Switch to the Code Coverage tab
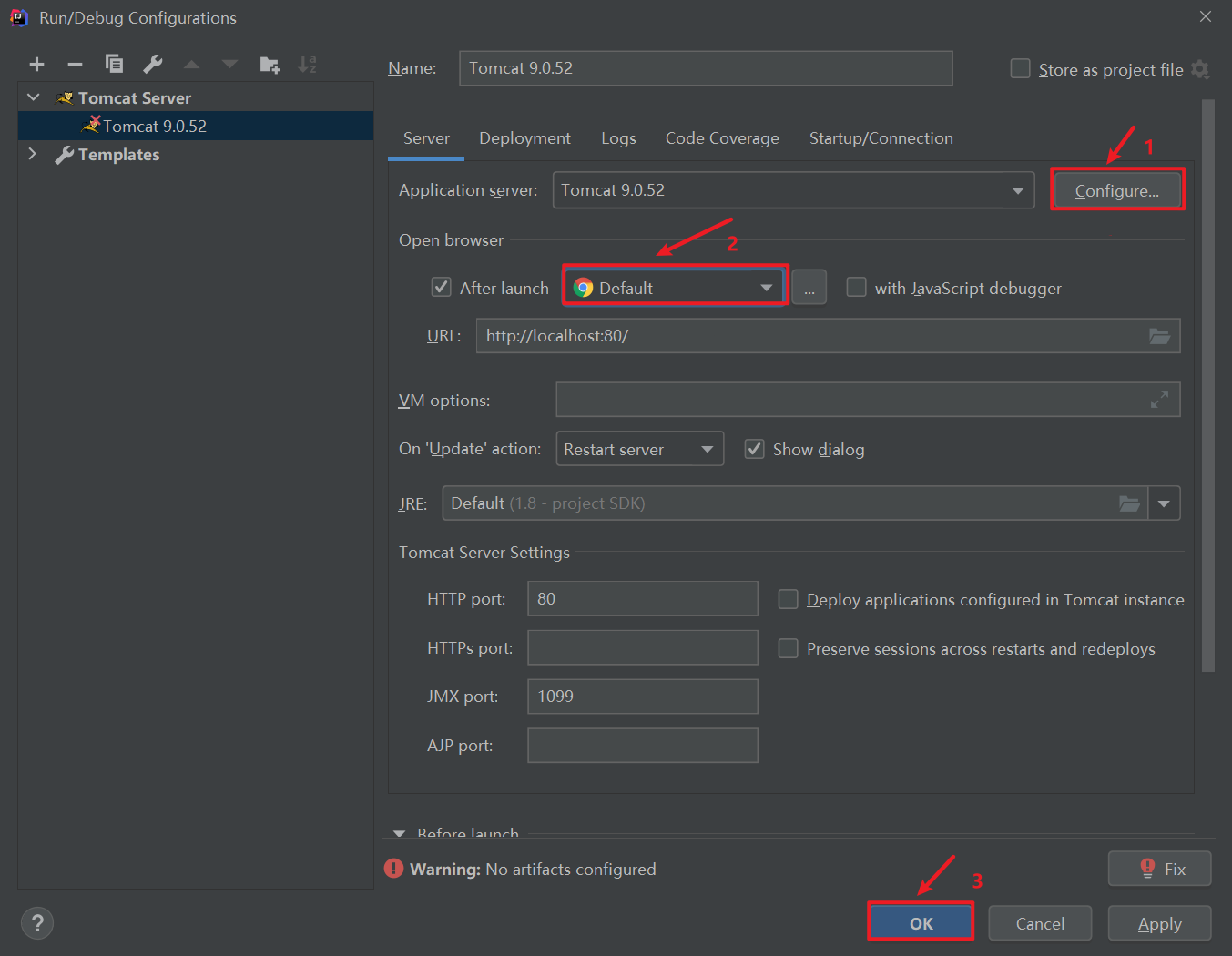The height and width of the screenshot is (956, 1232). [722, 138]
